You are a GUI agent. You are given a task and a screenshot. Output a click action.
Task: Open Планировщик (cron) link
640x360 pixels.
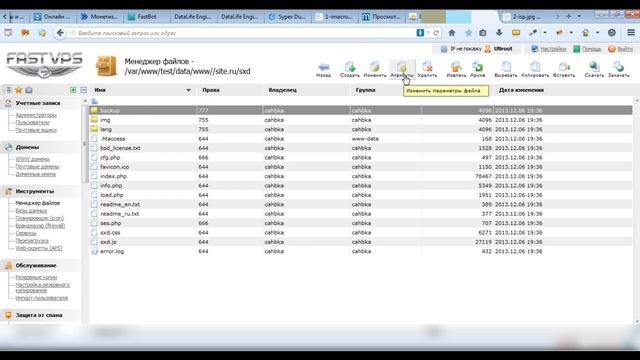pos(40,218)
